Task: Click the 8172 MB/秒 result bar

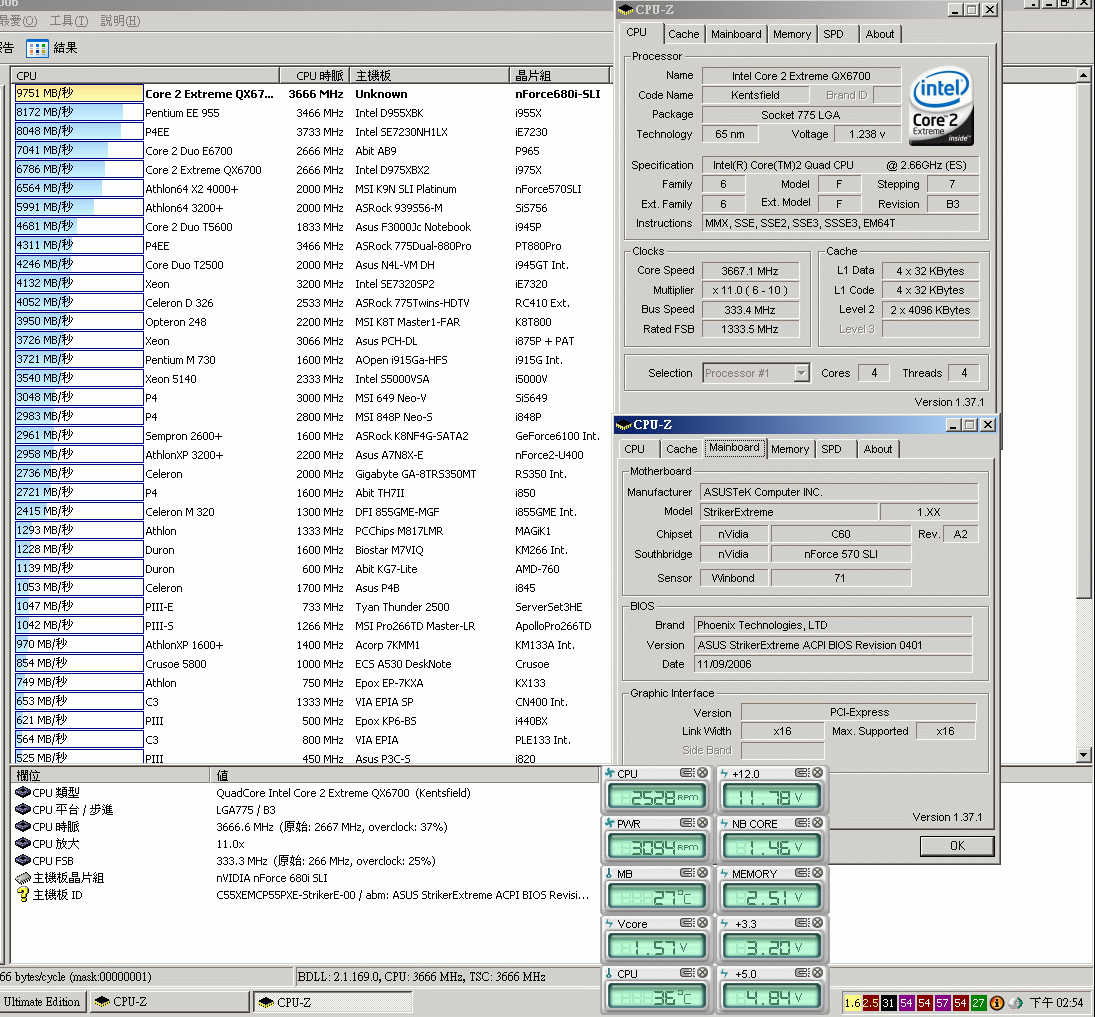Action: pyautogui.click(x=79, y=112)
